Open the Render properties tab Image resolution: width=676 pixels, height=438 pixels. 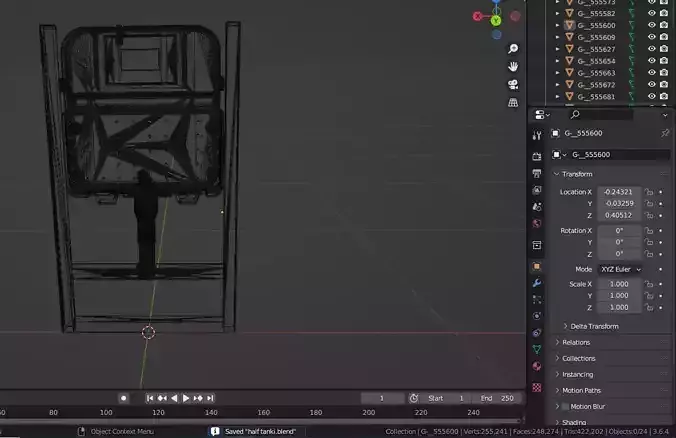[537, 156]
